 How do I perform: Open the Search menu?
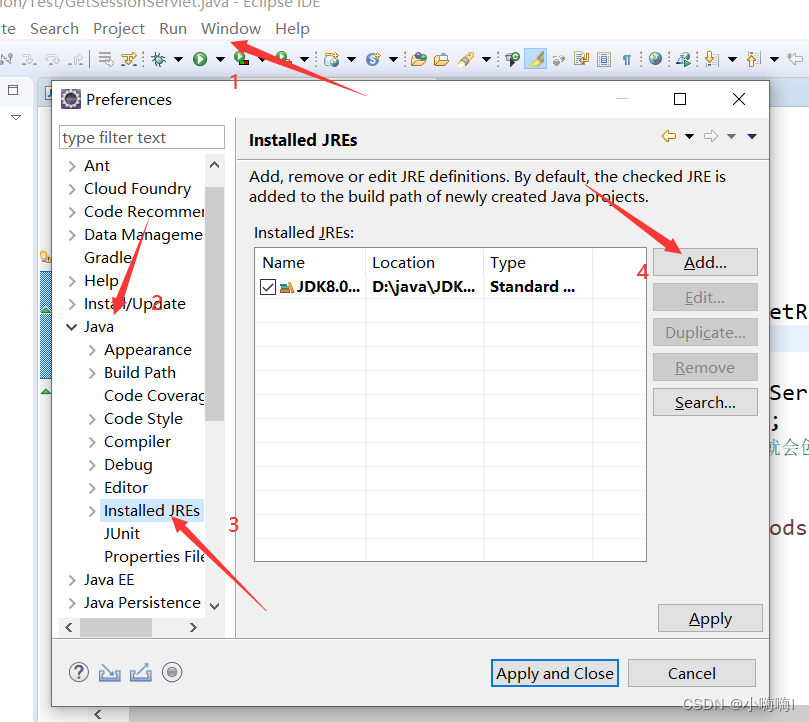(54, 28)
